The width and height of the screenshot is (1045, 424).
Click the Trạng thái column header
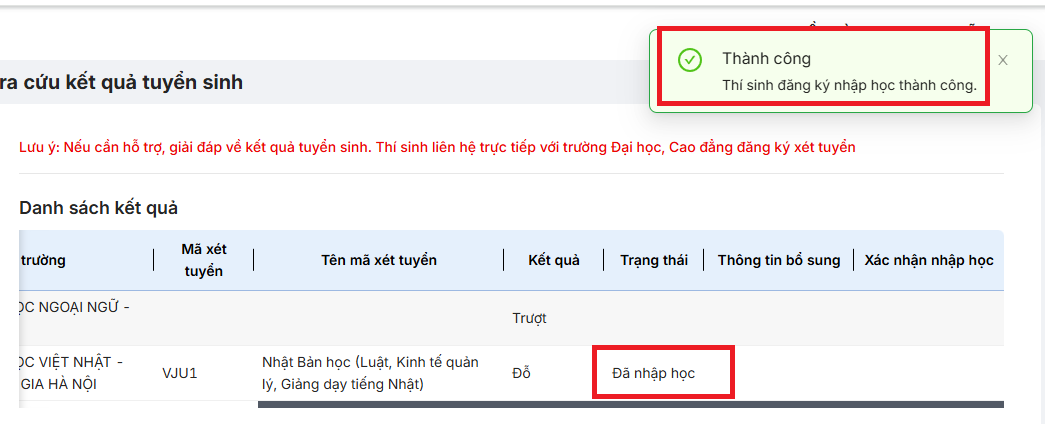coord(654,260)
